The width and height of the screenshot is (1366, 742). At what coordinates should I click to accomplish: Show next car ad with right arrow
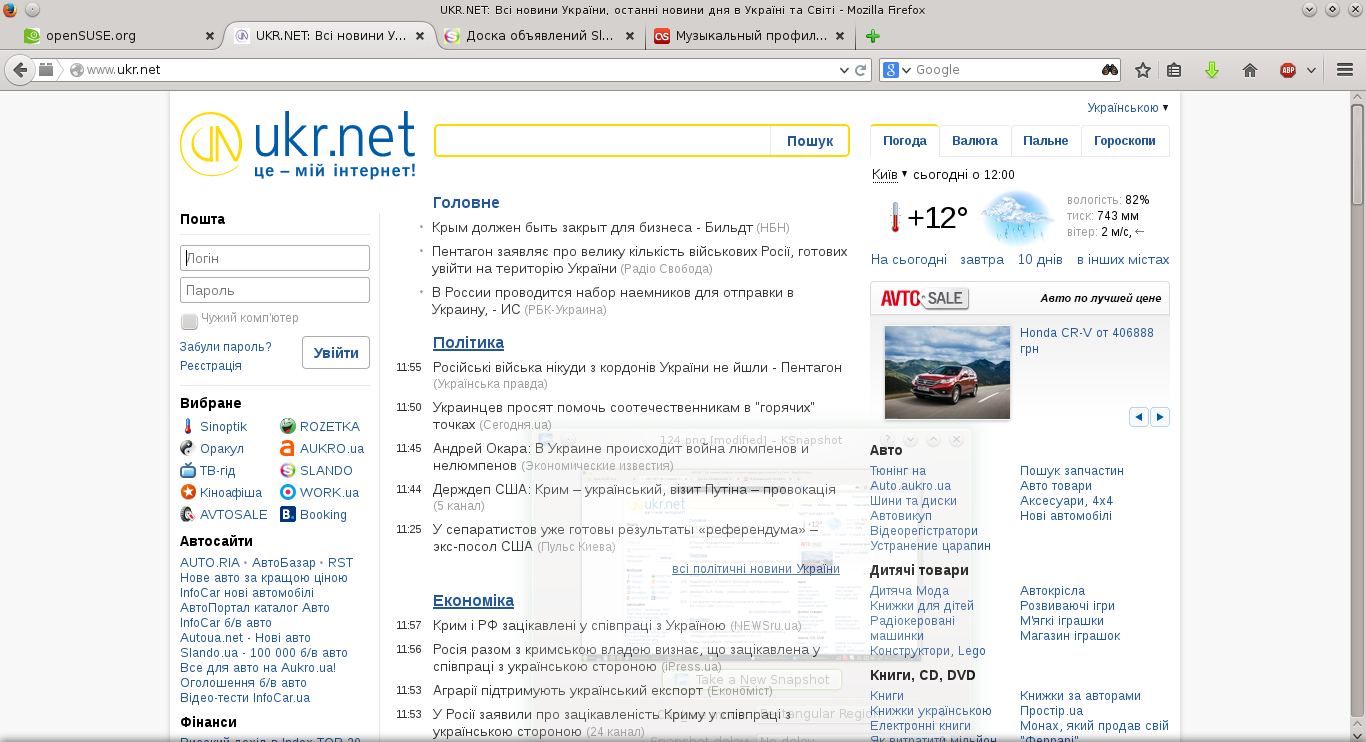1160,417
